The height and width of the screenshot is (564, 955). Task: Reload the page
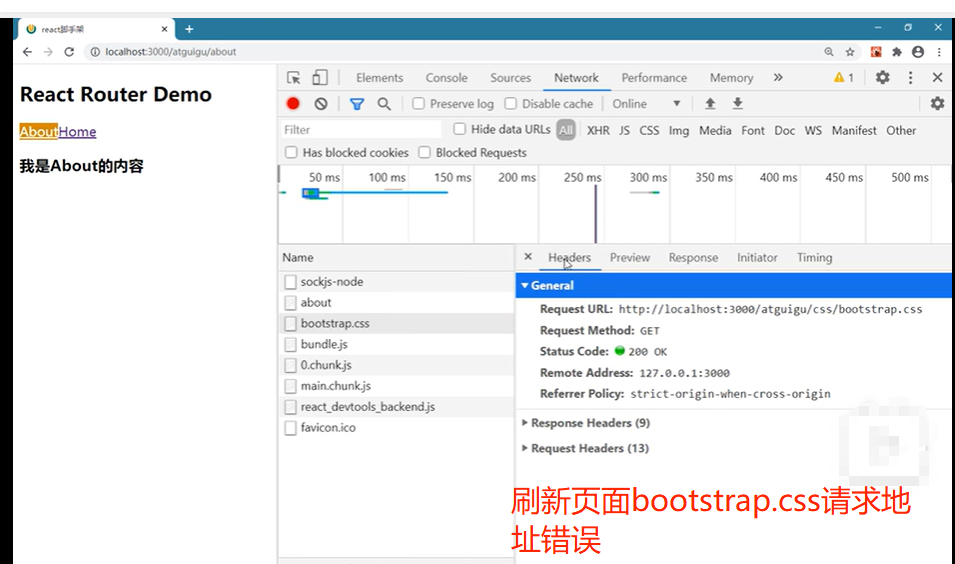click(69, 52)
